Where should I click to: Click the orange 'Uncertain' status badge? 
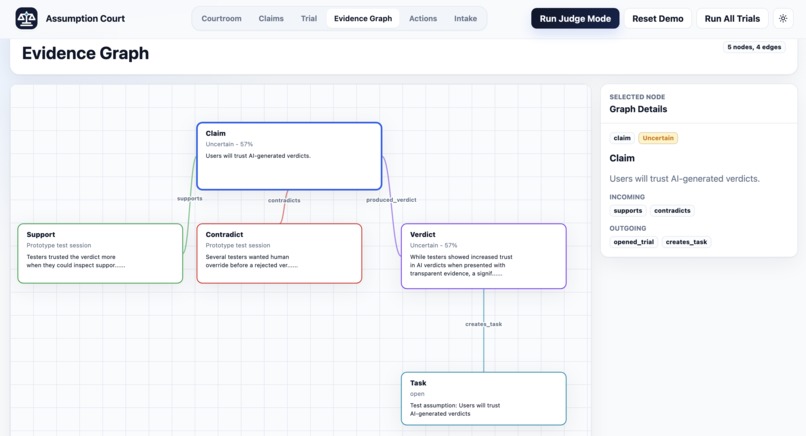click(658, 138)
